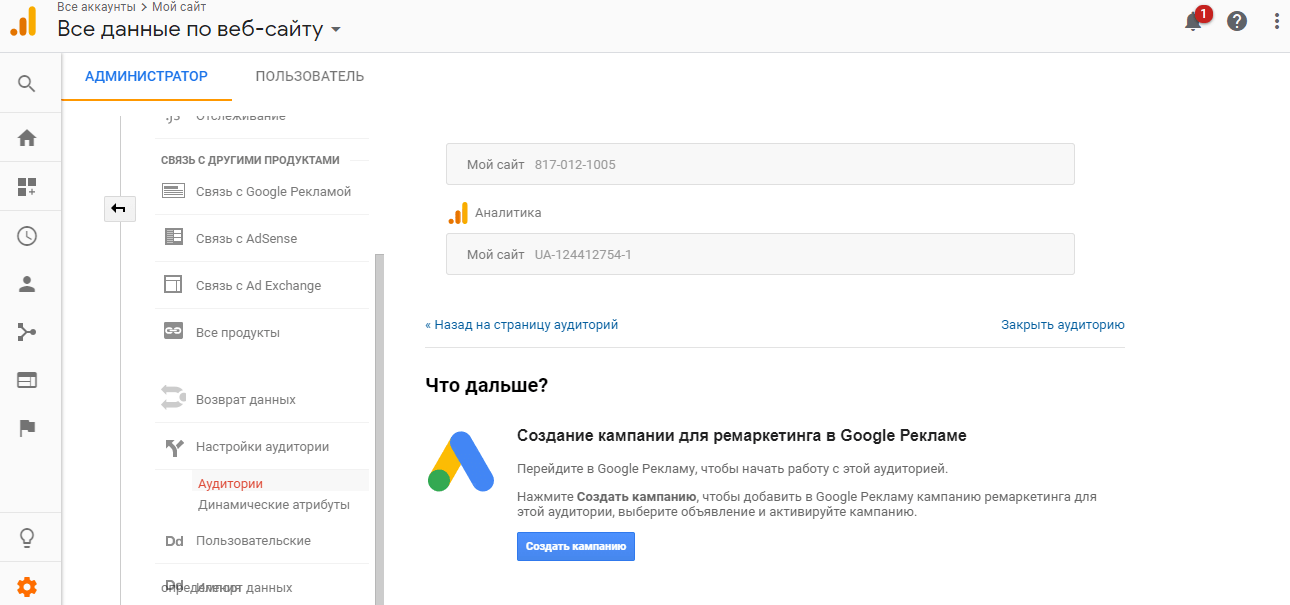
Task: Open the three-dot overflow menu
Action: 1276,20
